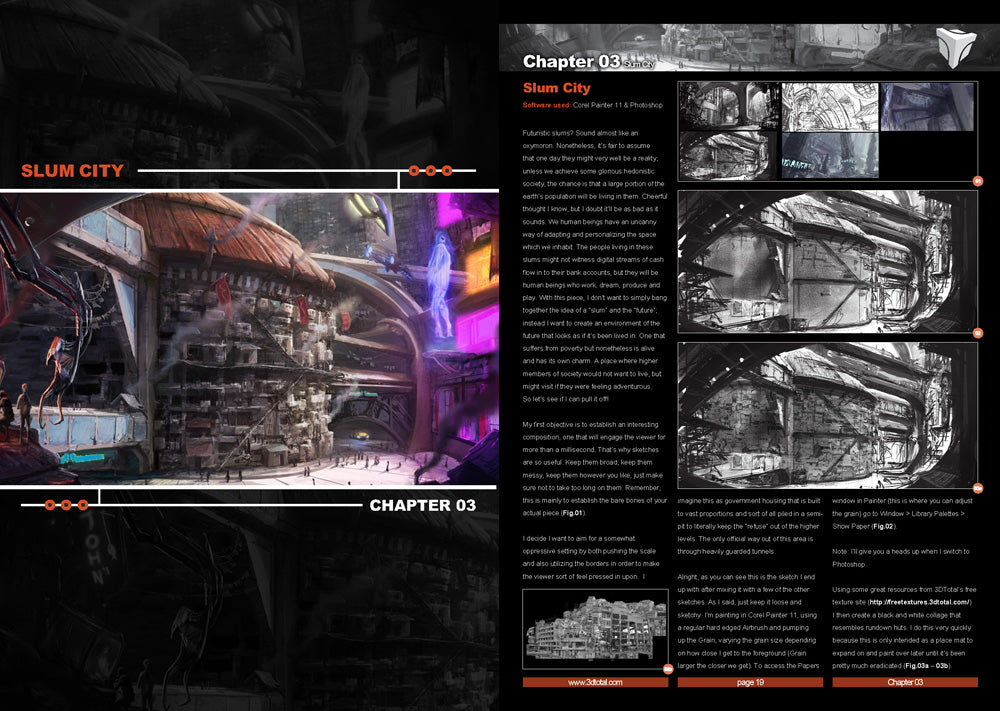The image size is (1000, 711).
Task: Open the black and white huts collage image
Action: pyautogui.click(x=595, y=628)
